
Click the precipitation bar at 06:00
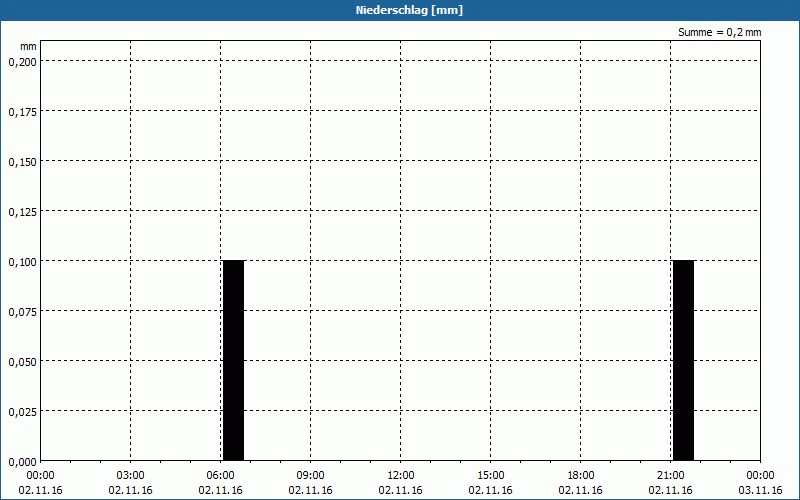(x=234, y=360)
